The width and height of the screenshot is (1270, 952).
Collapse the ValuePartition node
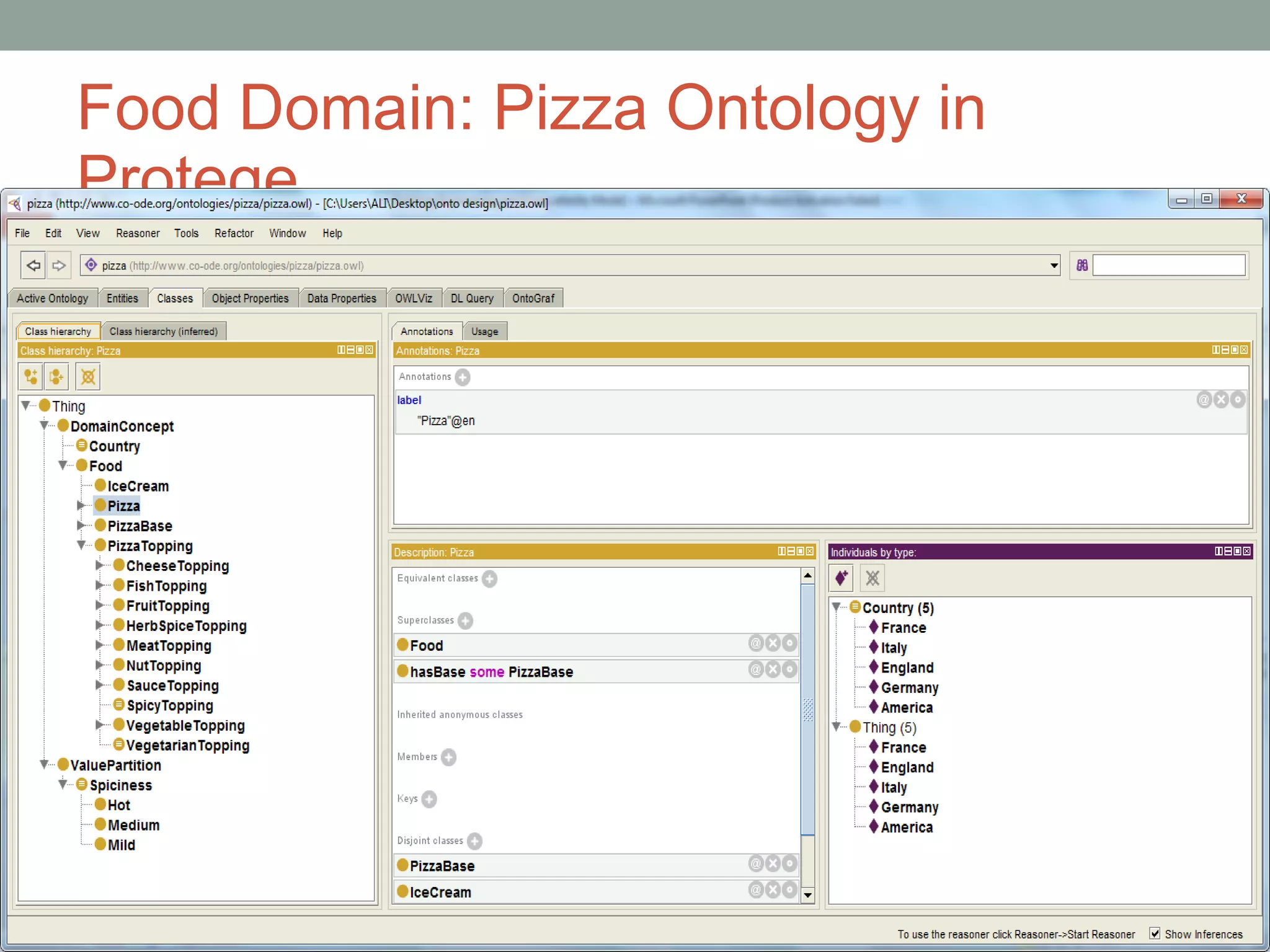pyautogui.click(x=44, y=765)
